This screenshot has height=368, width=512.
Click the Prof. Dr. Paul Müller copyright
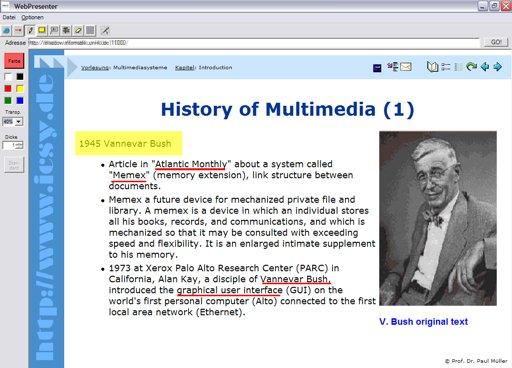pos(476,361)
